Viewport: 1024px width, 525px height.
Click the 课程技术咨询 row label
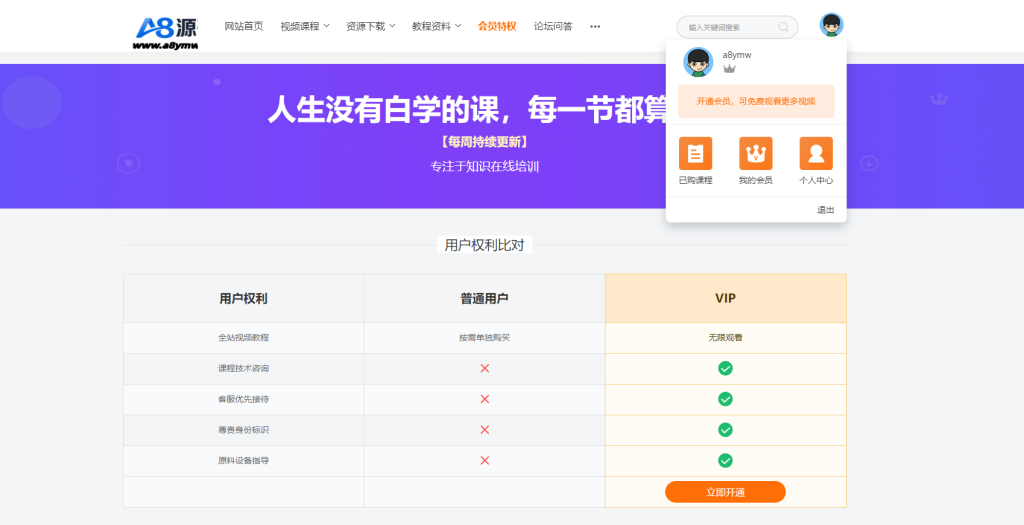click(x=244, y=368)
